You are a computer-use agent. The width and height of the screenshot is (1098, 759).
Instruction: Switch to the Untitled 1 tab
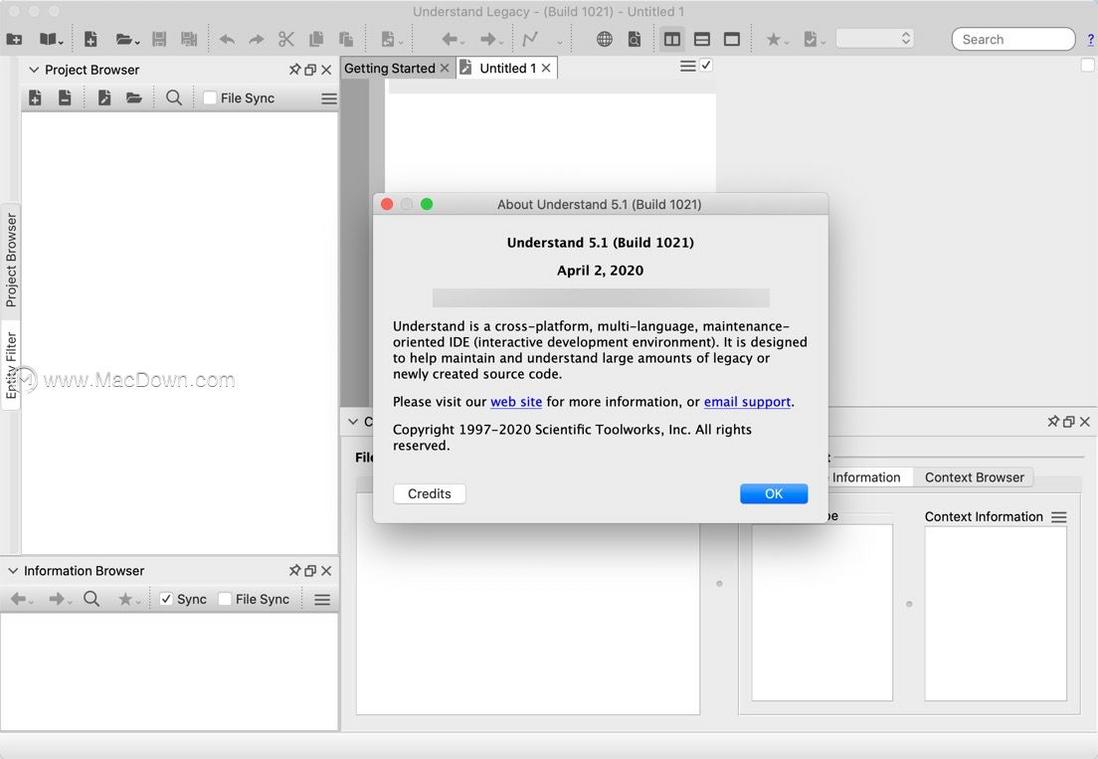[x=508, y=68]
